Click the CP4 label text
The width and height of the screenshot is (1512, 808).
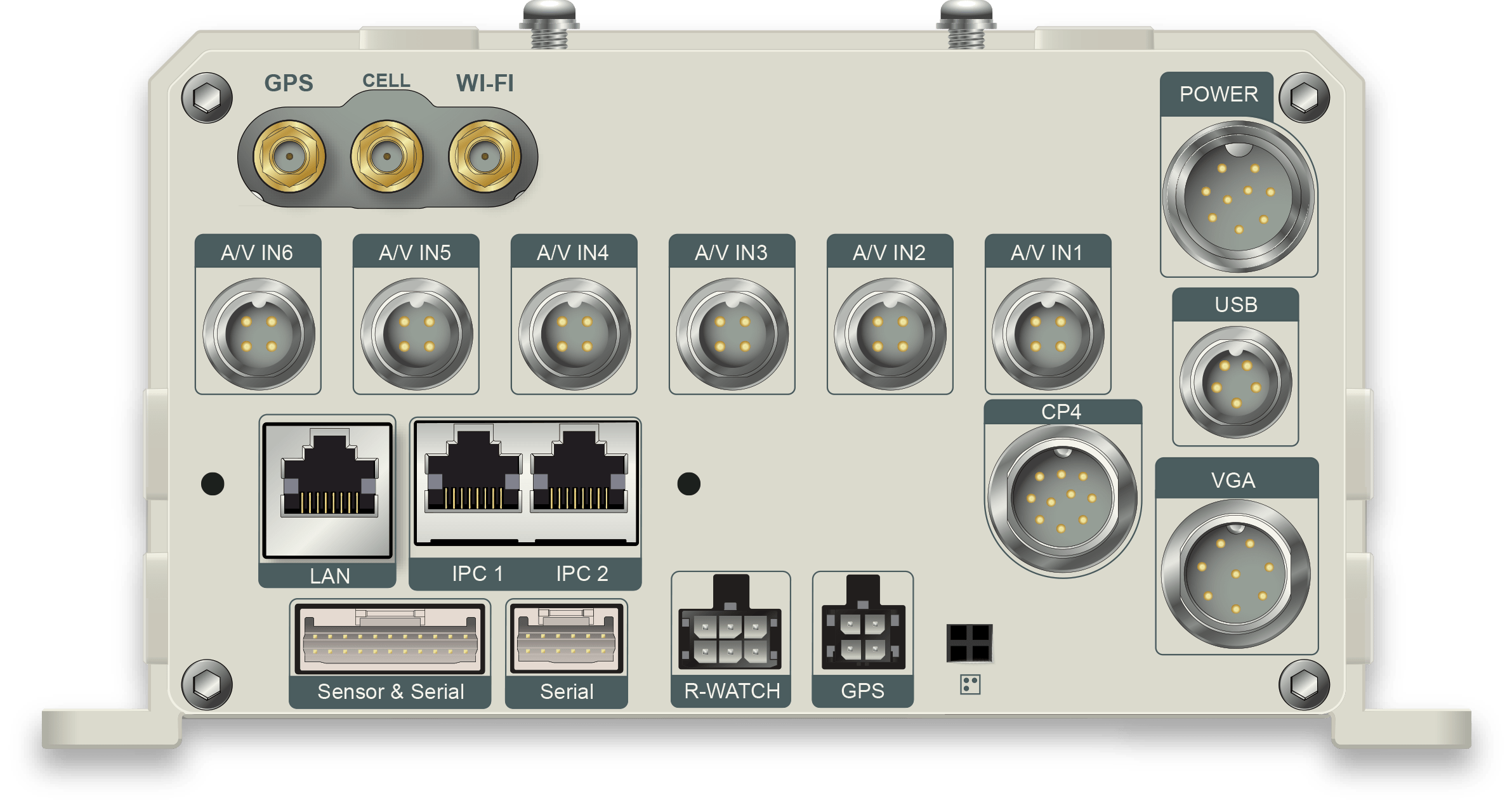point(1061,412)
